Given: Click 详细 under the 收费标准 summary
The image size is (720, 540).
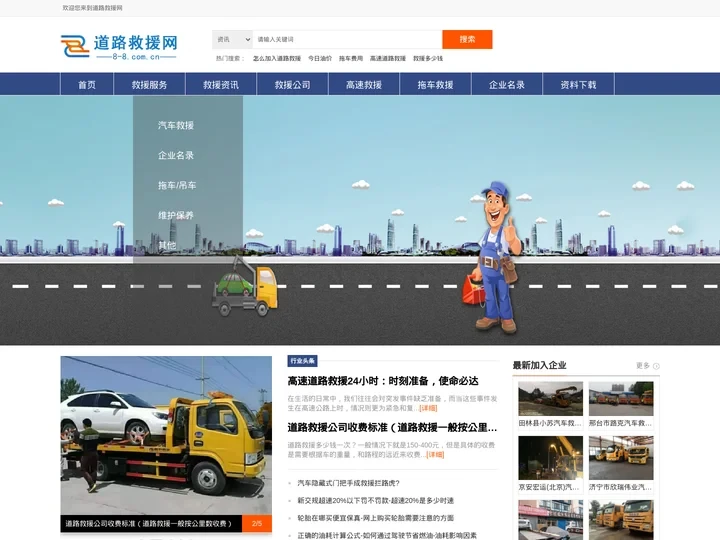Looking at the screenshot, I should coord(435,455).
